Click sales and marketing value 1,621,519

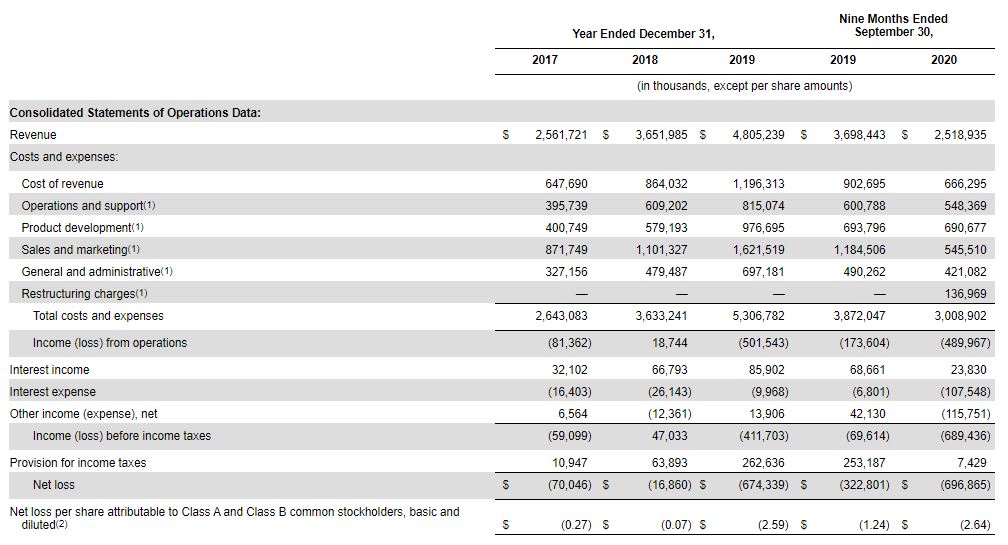point(759,249)
